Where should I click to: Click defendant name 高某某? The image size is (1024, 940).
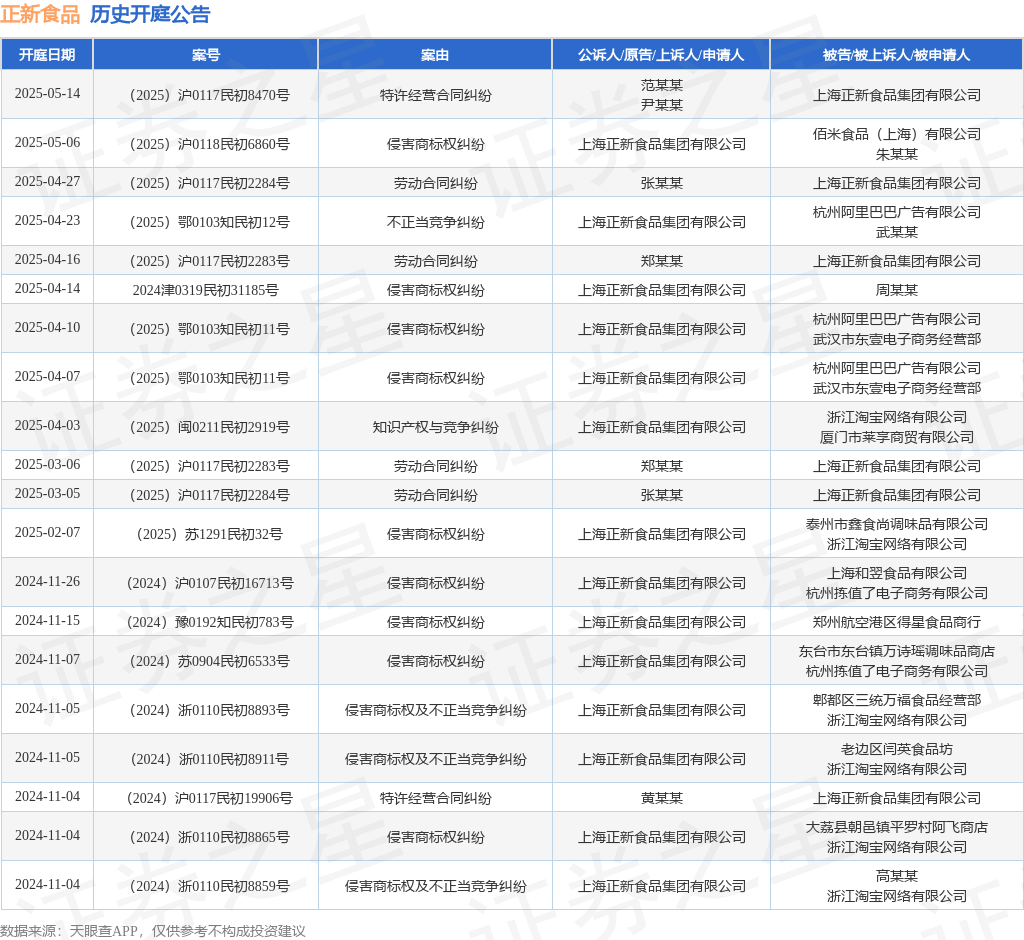pos(897,876)
